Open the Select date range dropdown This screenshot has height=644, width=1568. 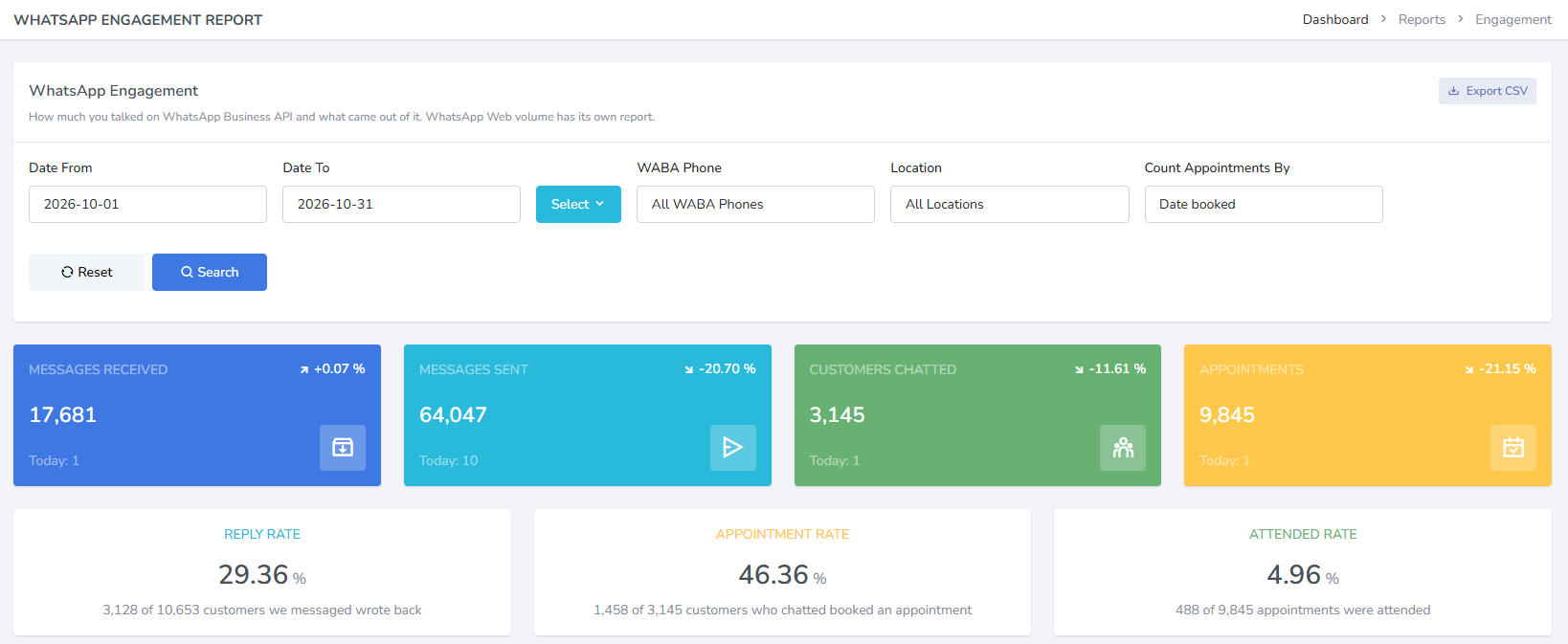[578, 204]
